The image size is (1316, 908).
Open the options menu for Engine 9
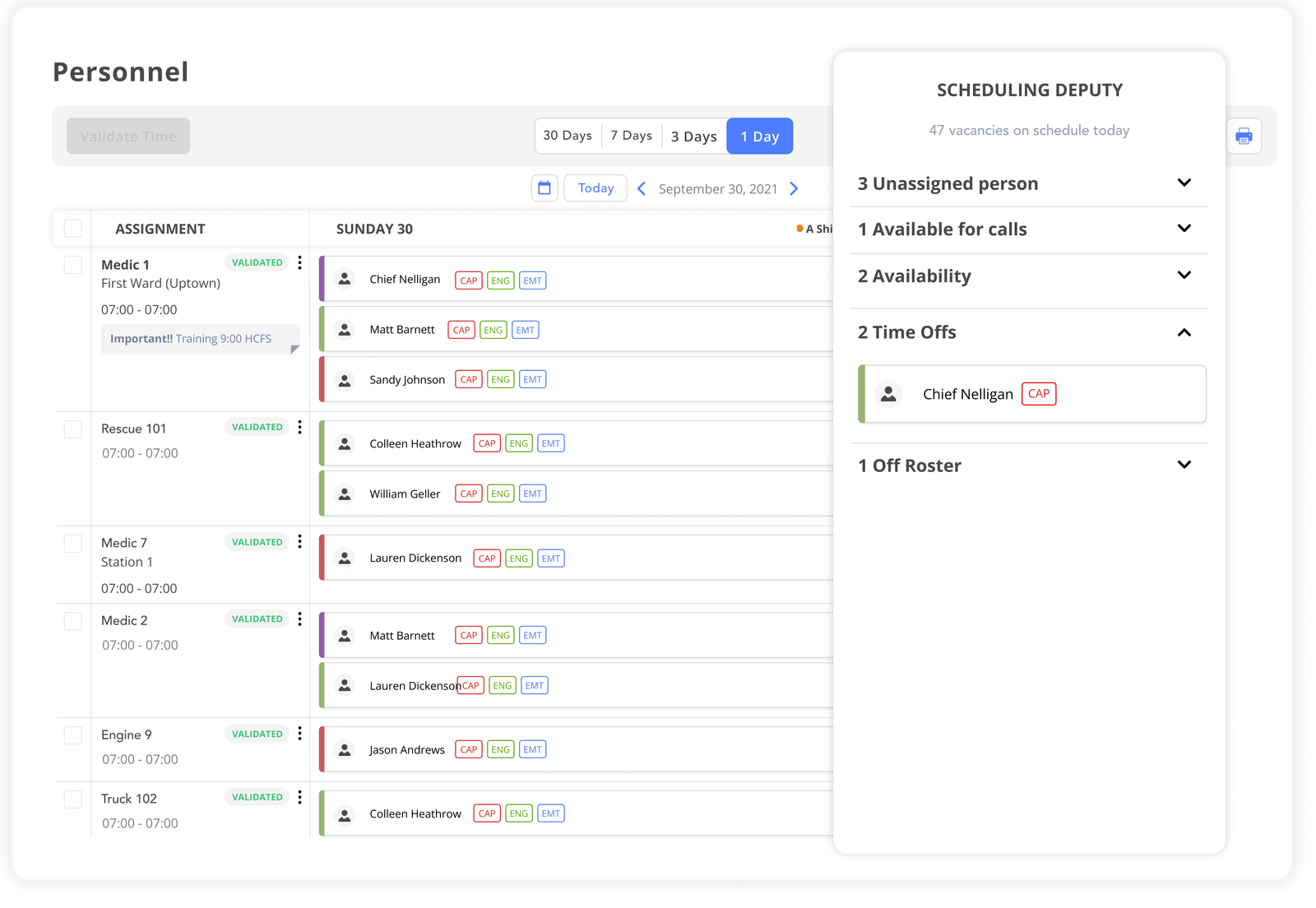click(x=299, y=734)
